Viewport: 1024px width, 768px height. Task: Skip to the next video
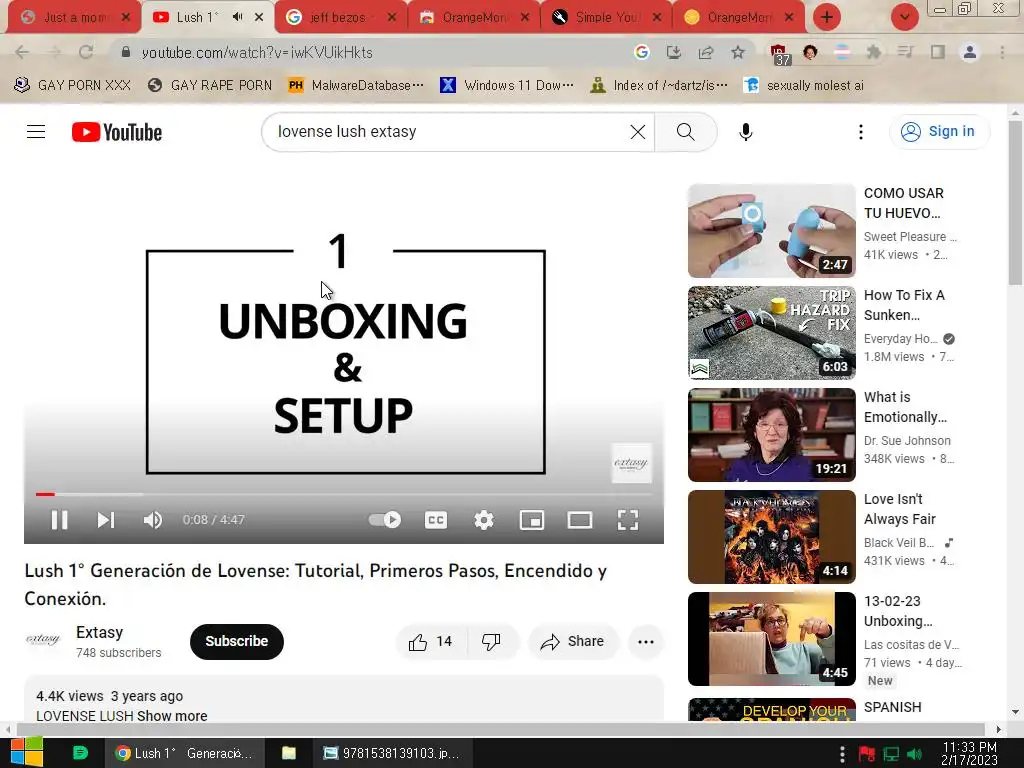pos(106,520)
